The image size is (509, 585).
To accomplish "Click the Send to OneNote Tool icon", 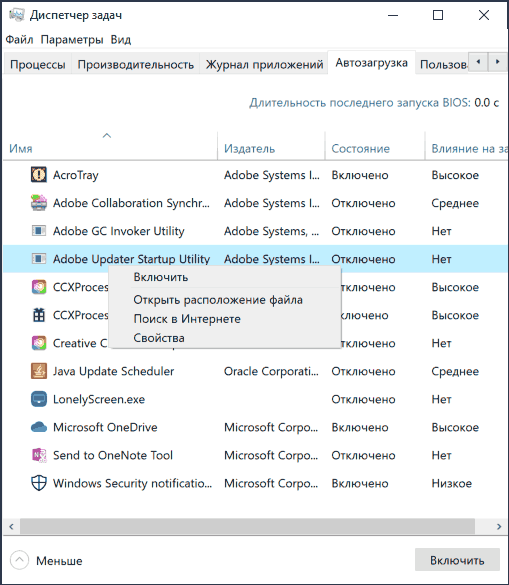I will [39, 455].
